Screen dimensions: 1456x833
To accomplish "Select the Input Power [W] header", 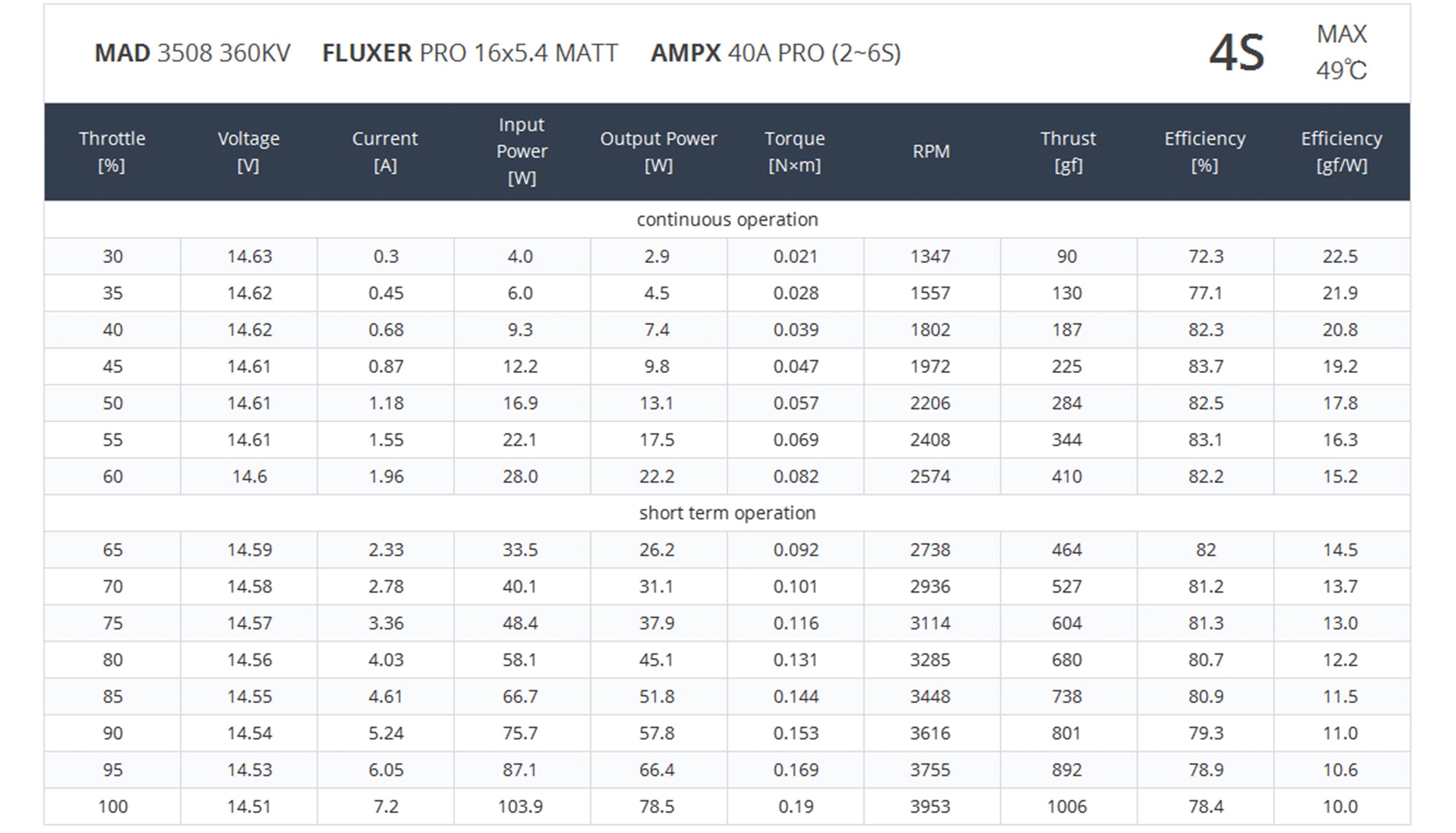I will pos(521,151).
